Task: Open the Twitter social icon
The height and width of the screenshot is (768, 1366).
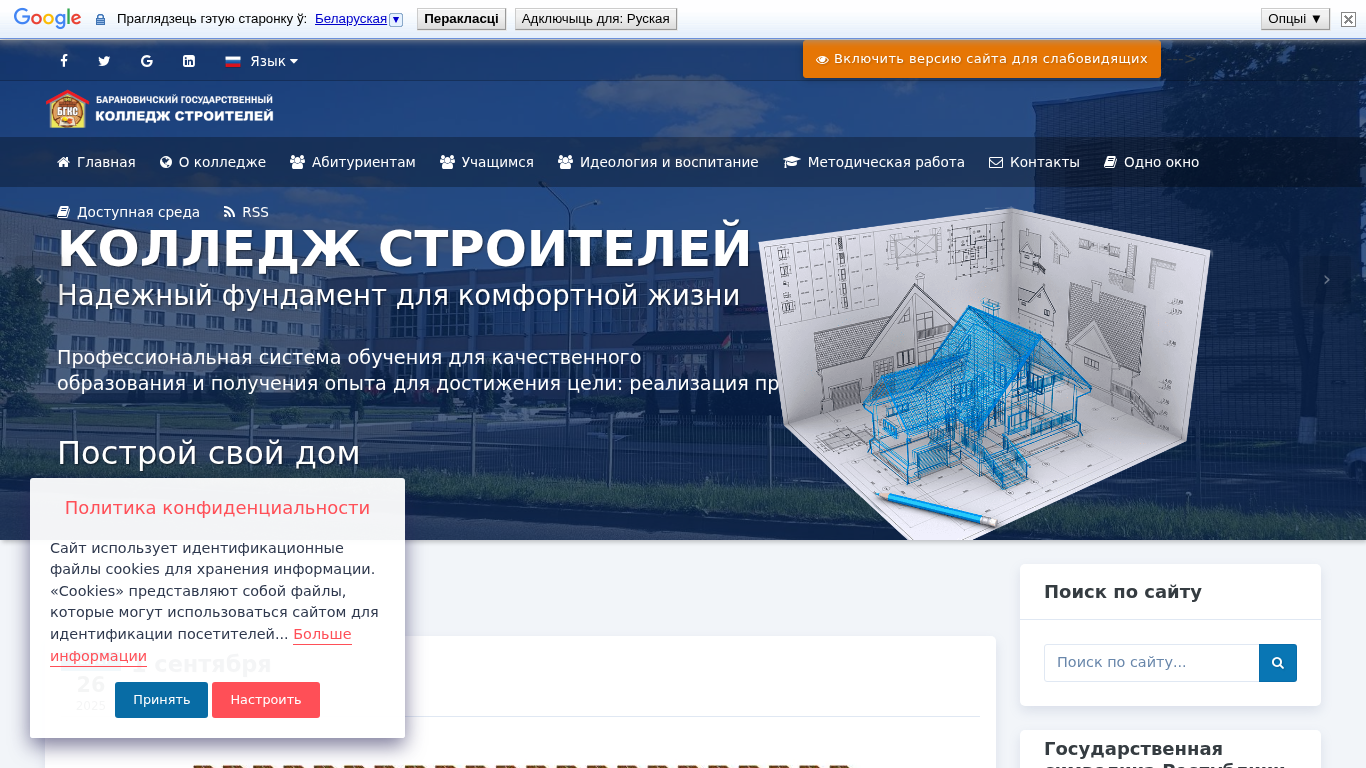Action: pyautogui.click(x=104, y=61)
